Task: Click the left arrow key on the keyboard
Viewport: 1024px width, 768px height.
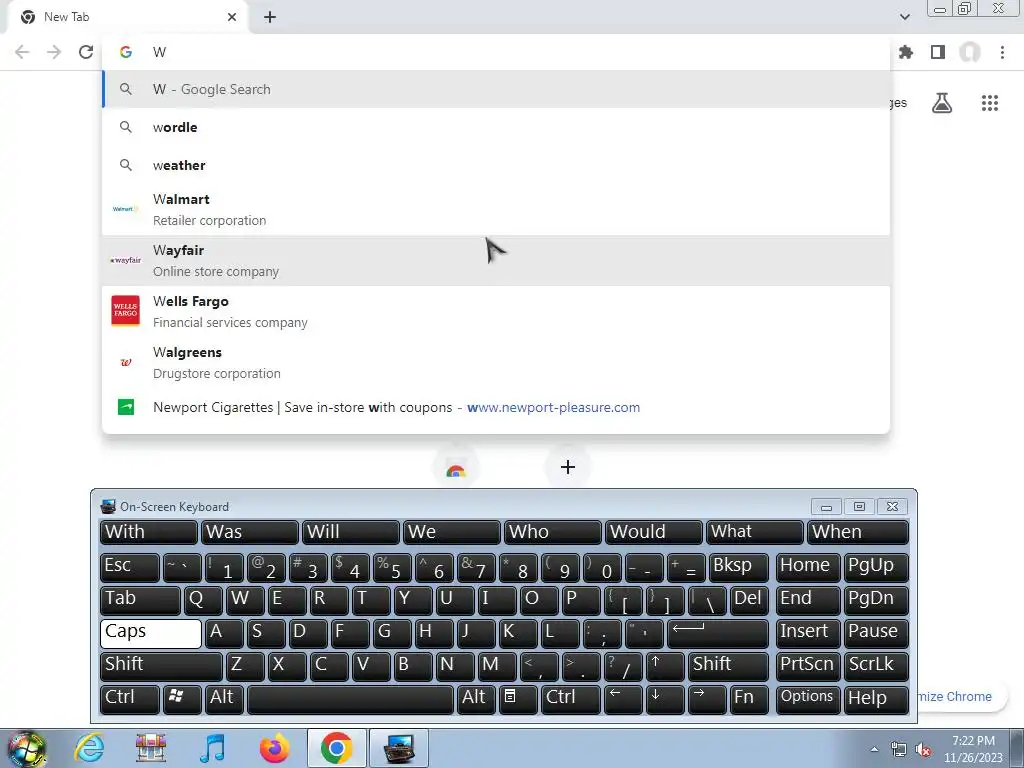Action: coord(623,699)
